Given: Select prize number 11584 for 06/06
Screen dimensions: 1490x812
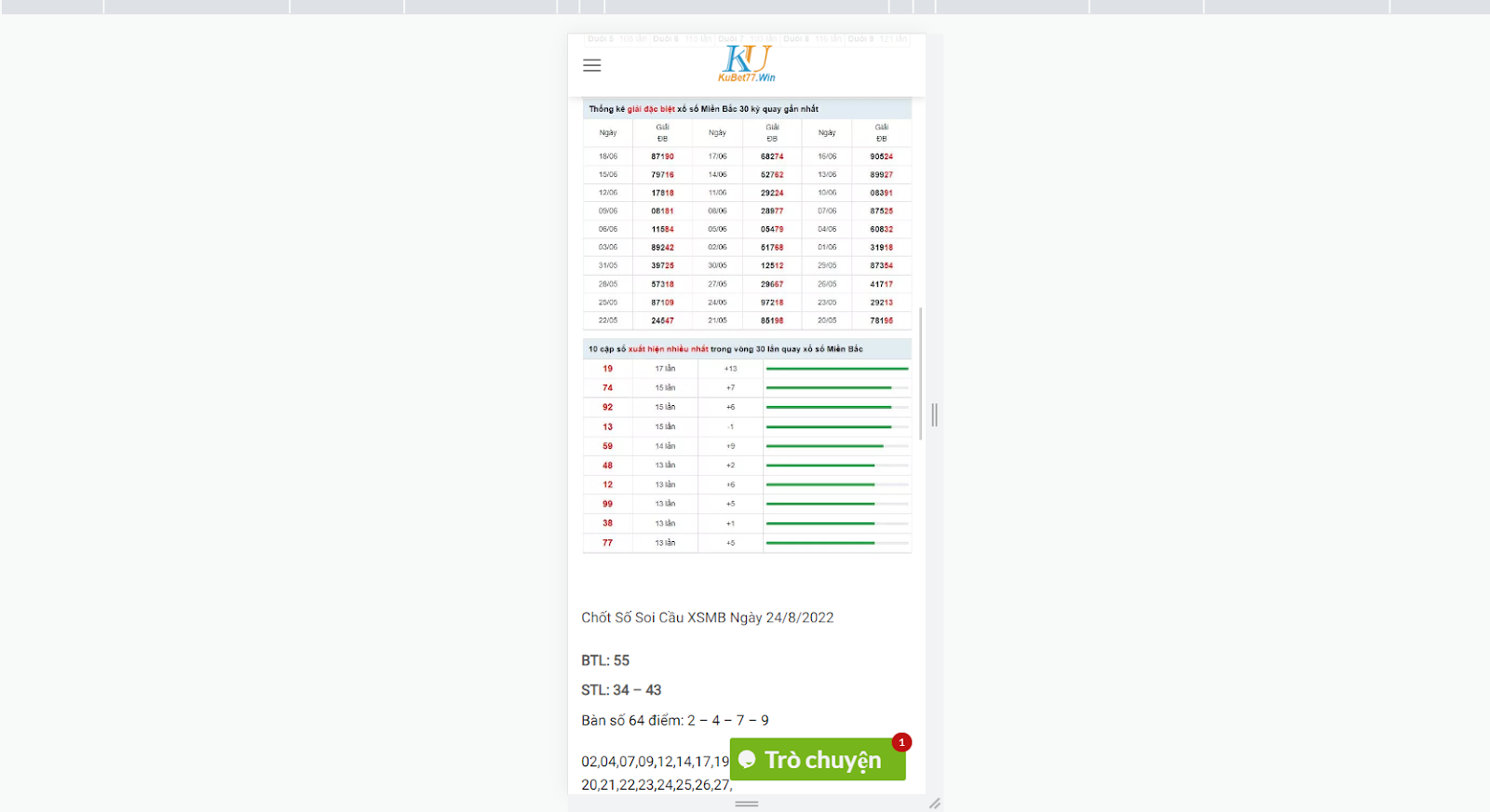Looking at the screenshot, I should (x=662, y=229).
